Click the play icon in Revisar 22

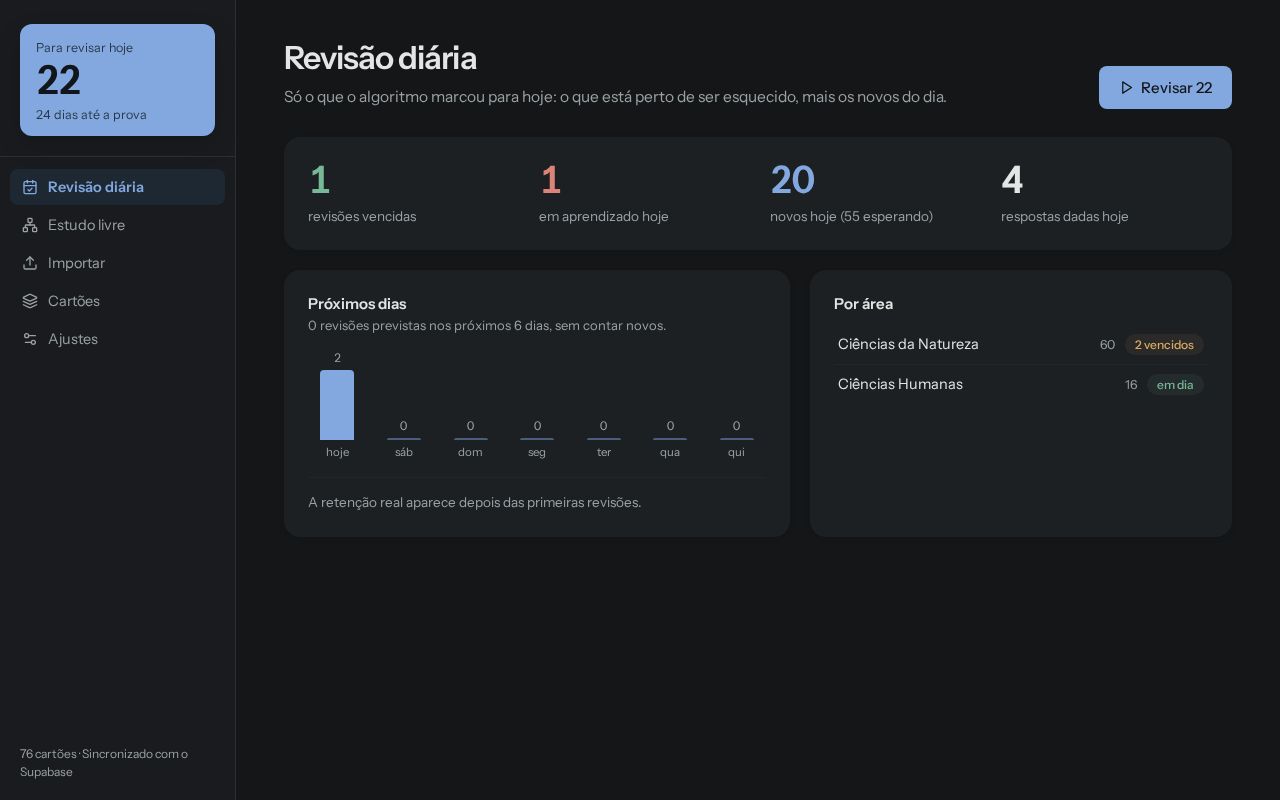[1127, 88]
